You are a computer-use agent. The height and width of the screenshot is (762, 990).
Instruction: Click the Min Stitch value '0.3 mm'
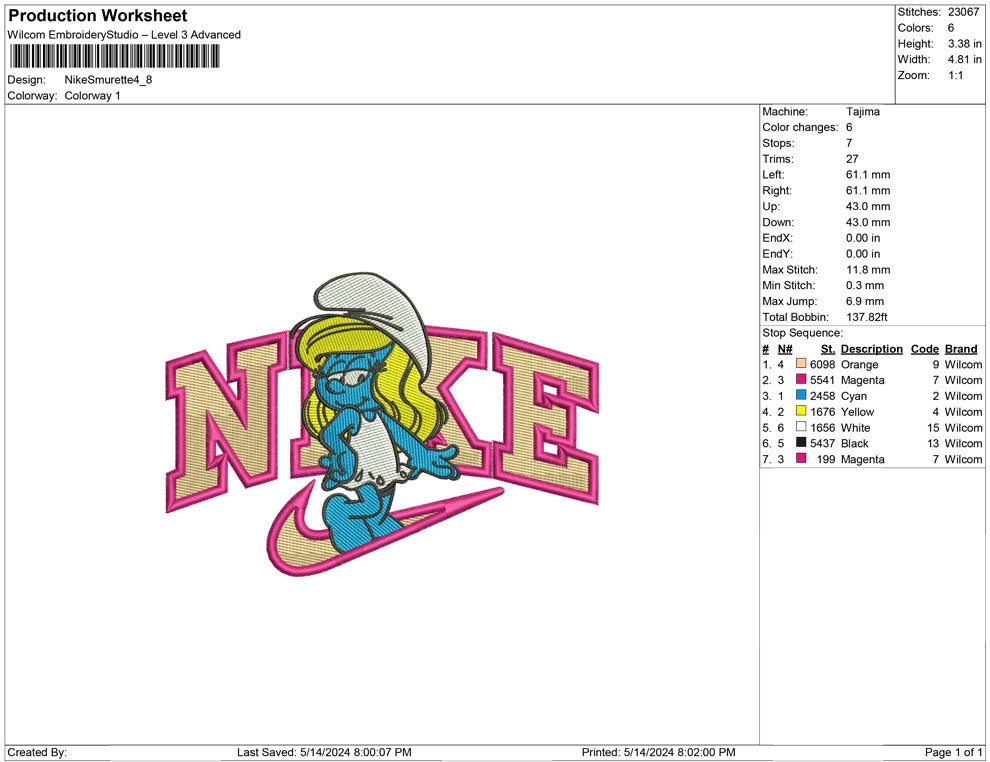(865, 285)
